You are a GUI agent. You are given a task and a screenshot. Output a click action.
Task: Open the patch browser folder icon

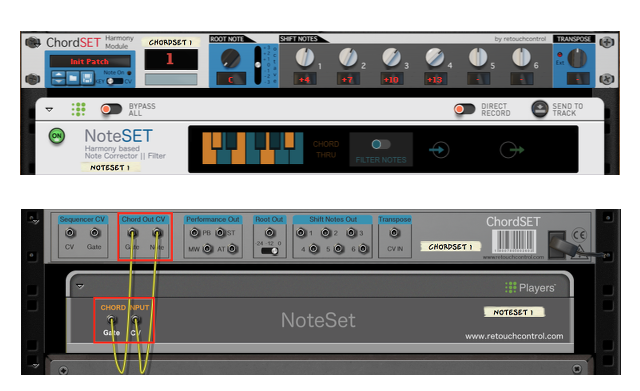tap(73, 78)
